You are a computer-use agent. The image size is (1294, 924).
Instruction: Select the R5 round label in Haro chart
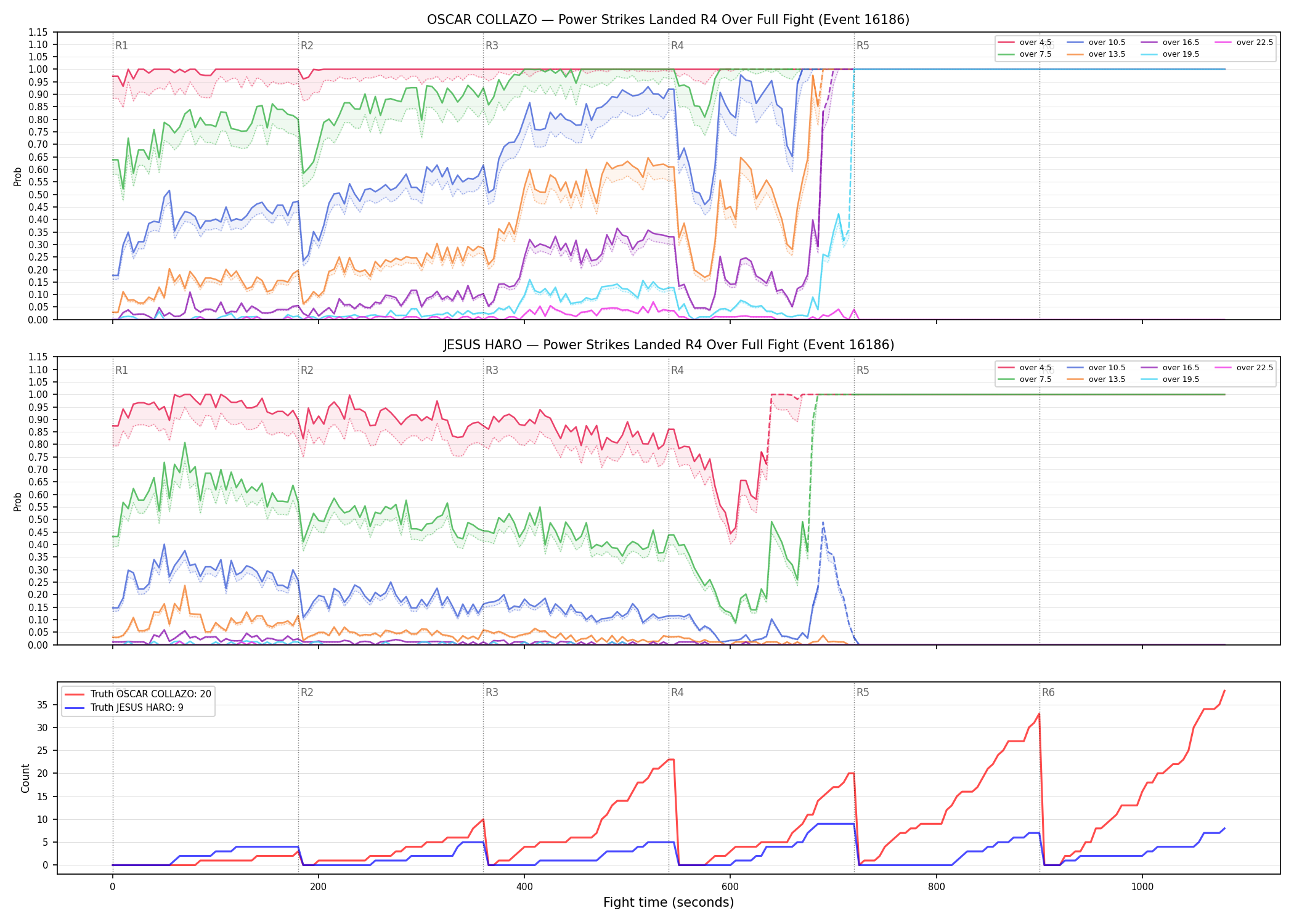point(863,370)
